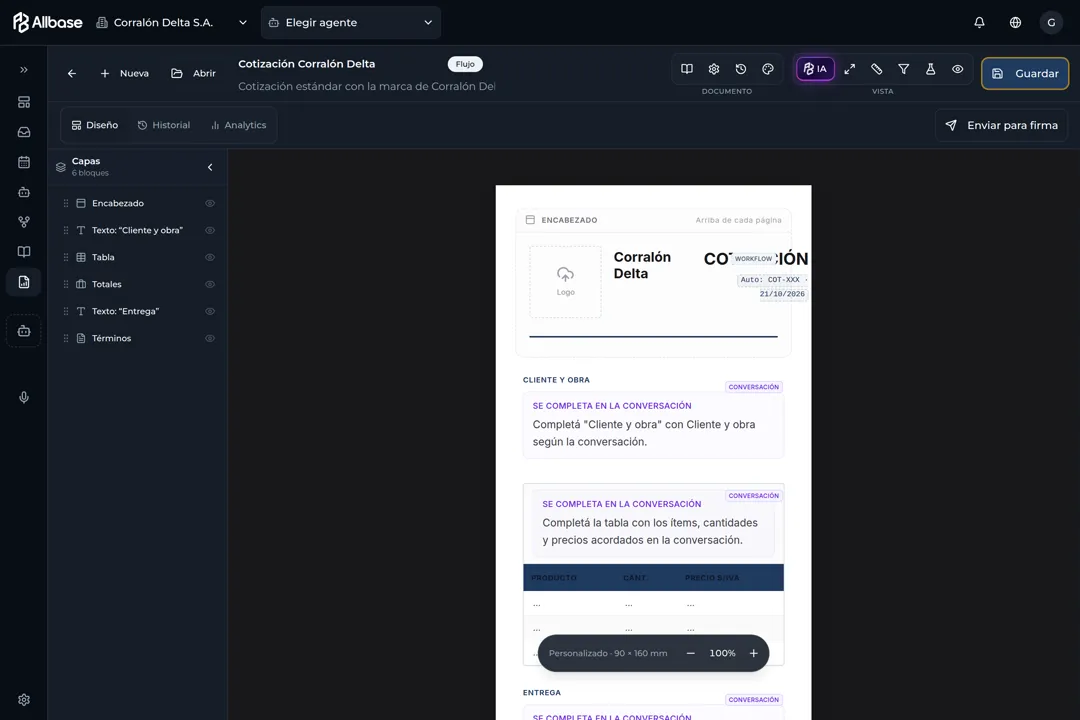Open the workflow branches sidebar icon
The width and height of the screenshot is (1080, 720).
pos(23,222)
